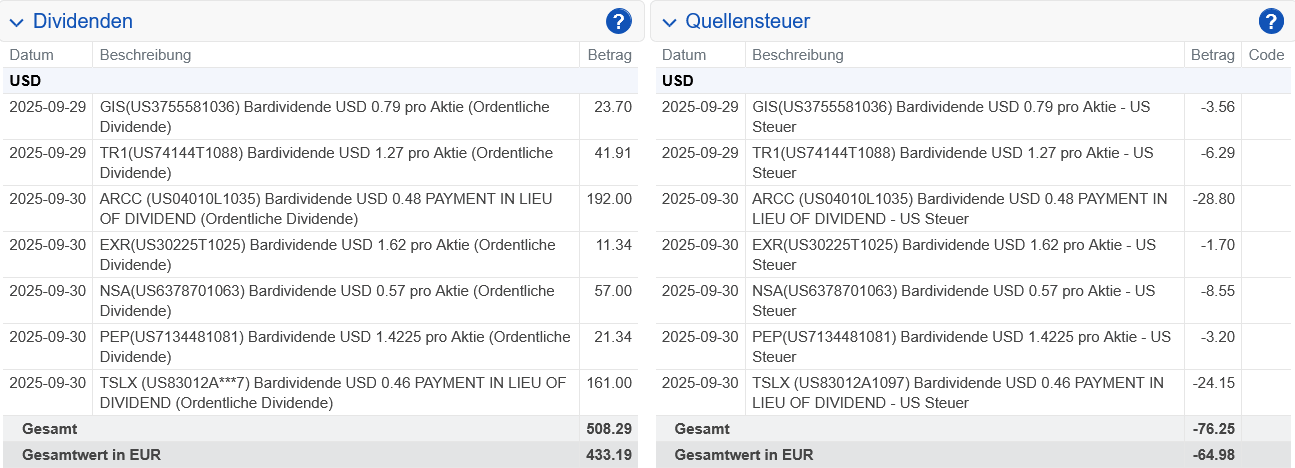Click the Quellensteuer section title
The image size is (1295, 468).
747,21
